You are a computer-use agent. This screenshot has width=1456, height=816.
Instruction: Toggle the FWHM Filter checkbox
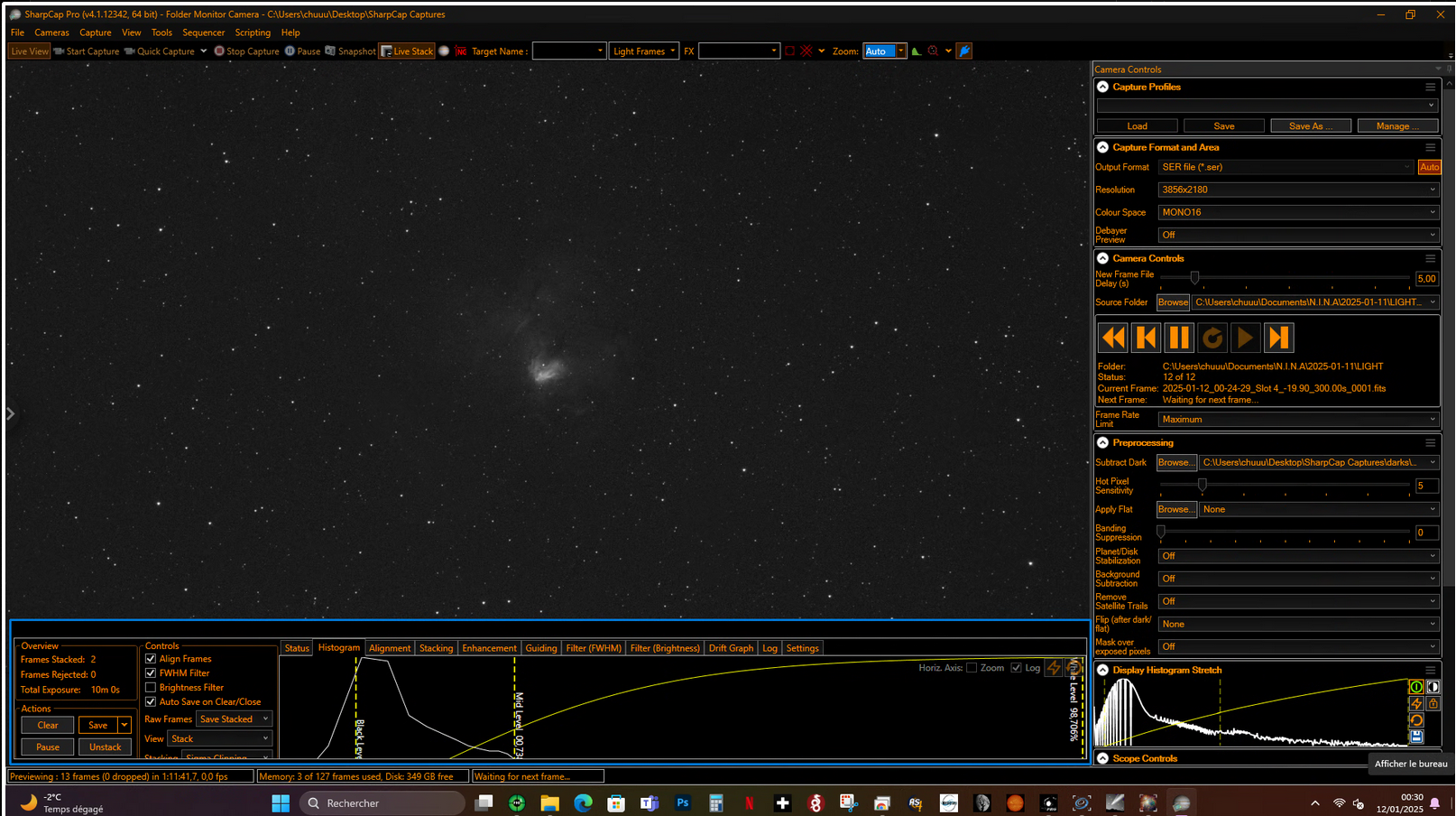point(151,673)
